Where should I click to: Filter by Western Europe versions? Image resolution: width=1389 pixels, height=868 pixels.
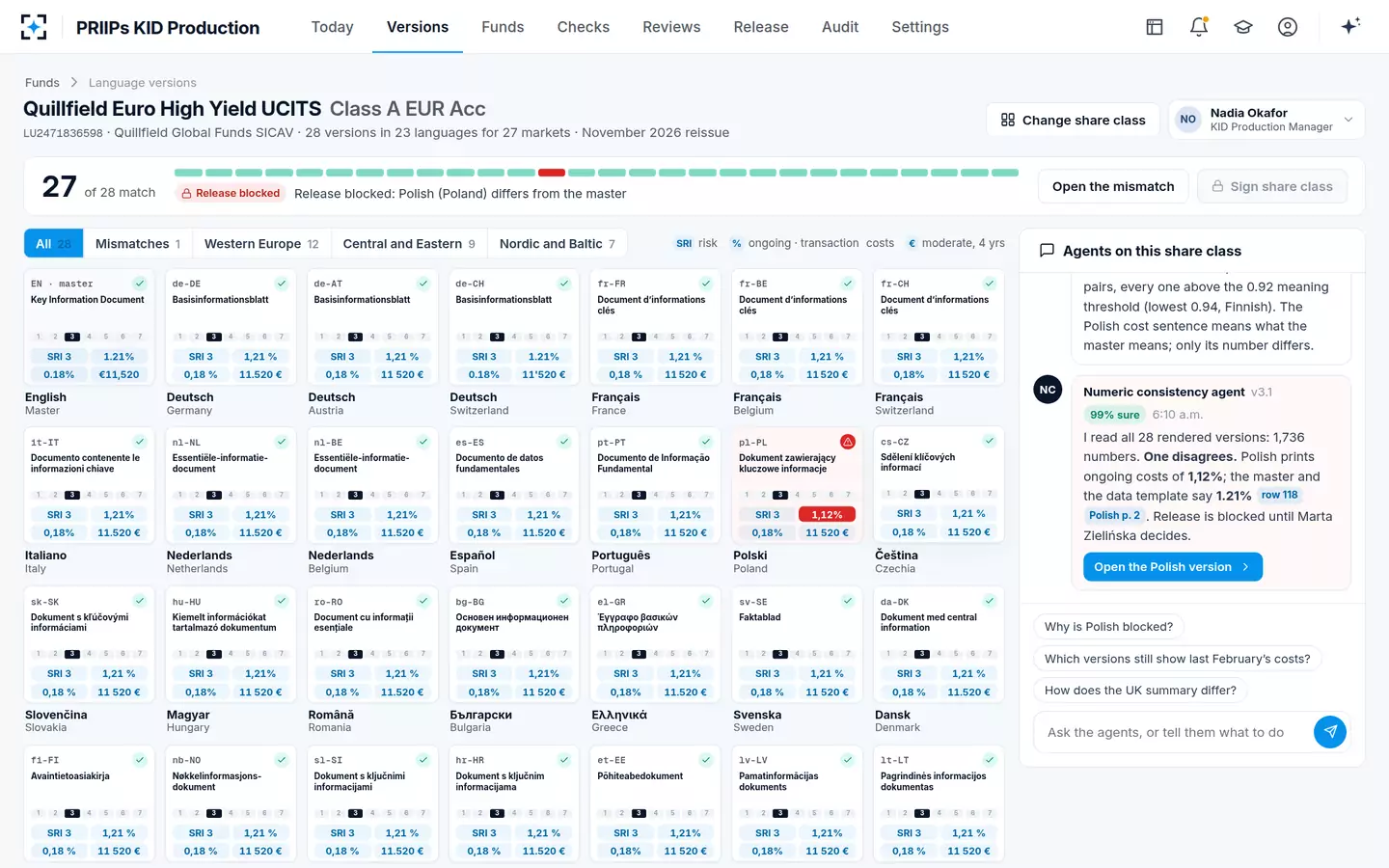coord(261,243)
